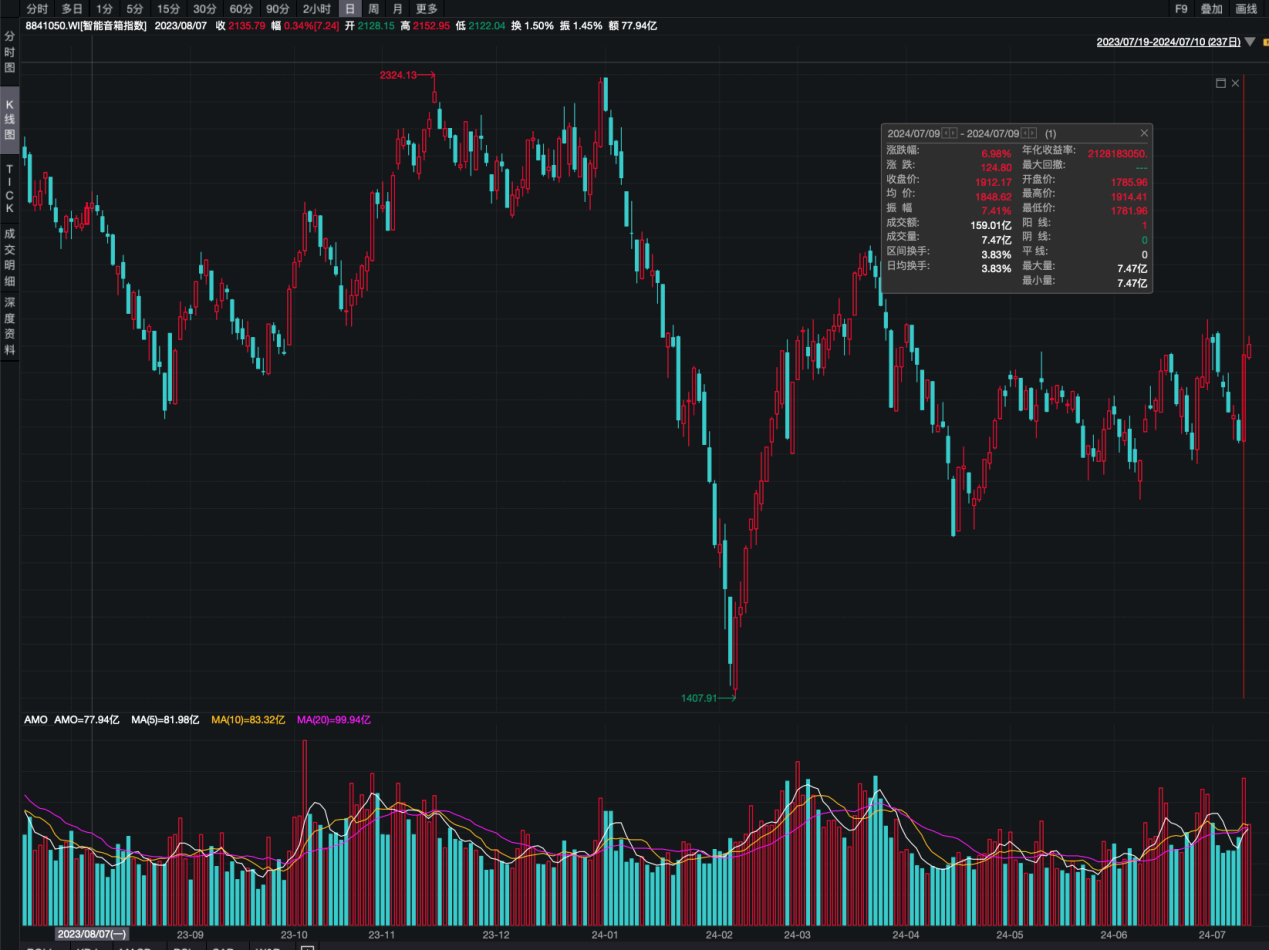
Task: Step the interval start date forward
Action: (954, 133)
